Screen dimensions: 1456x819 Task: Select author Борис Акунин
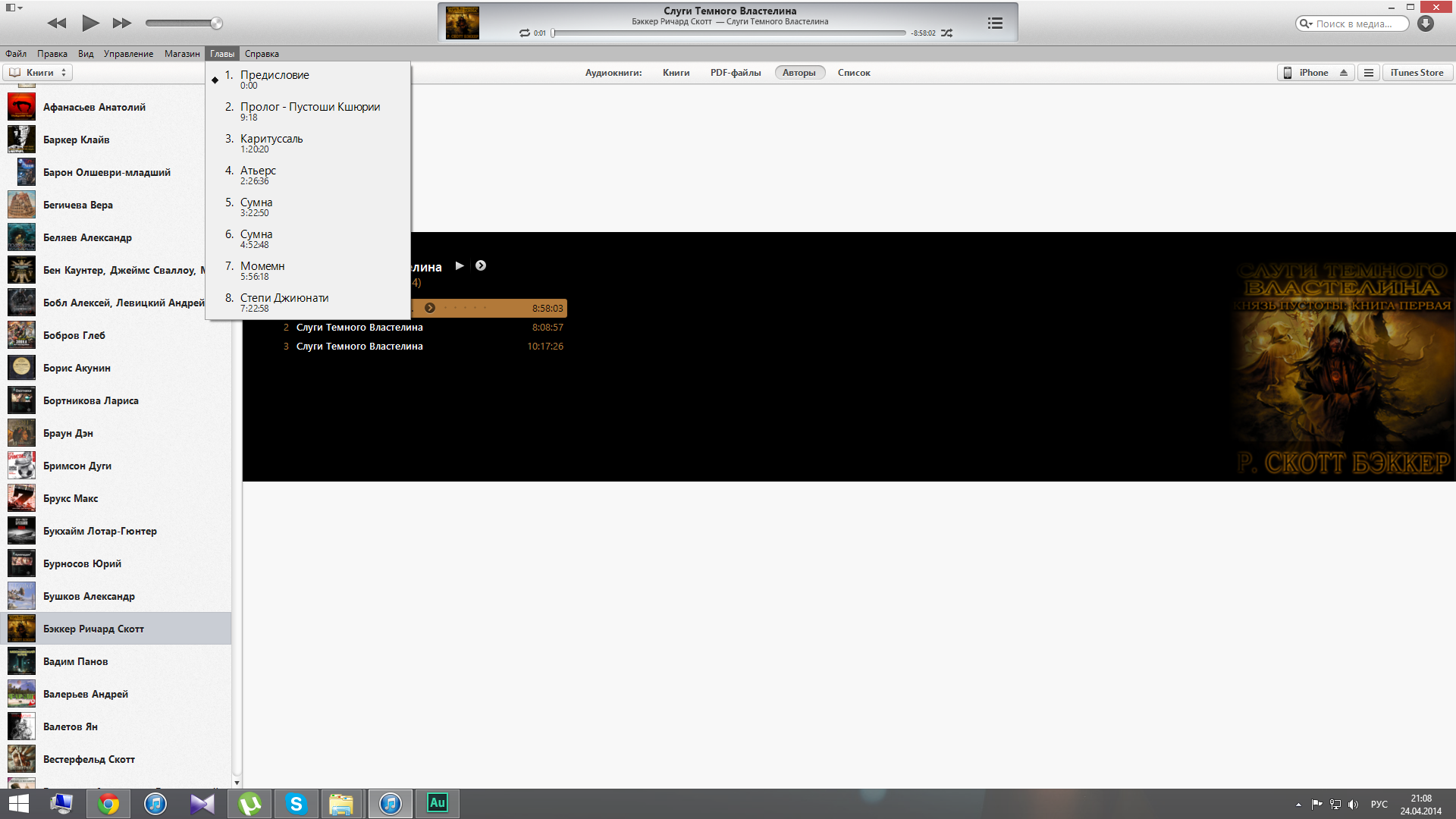[x=115, y=368]
